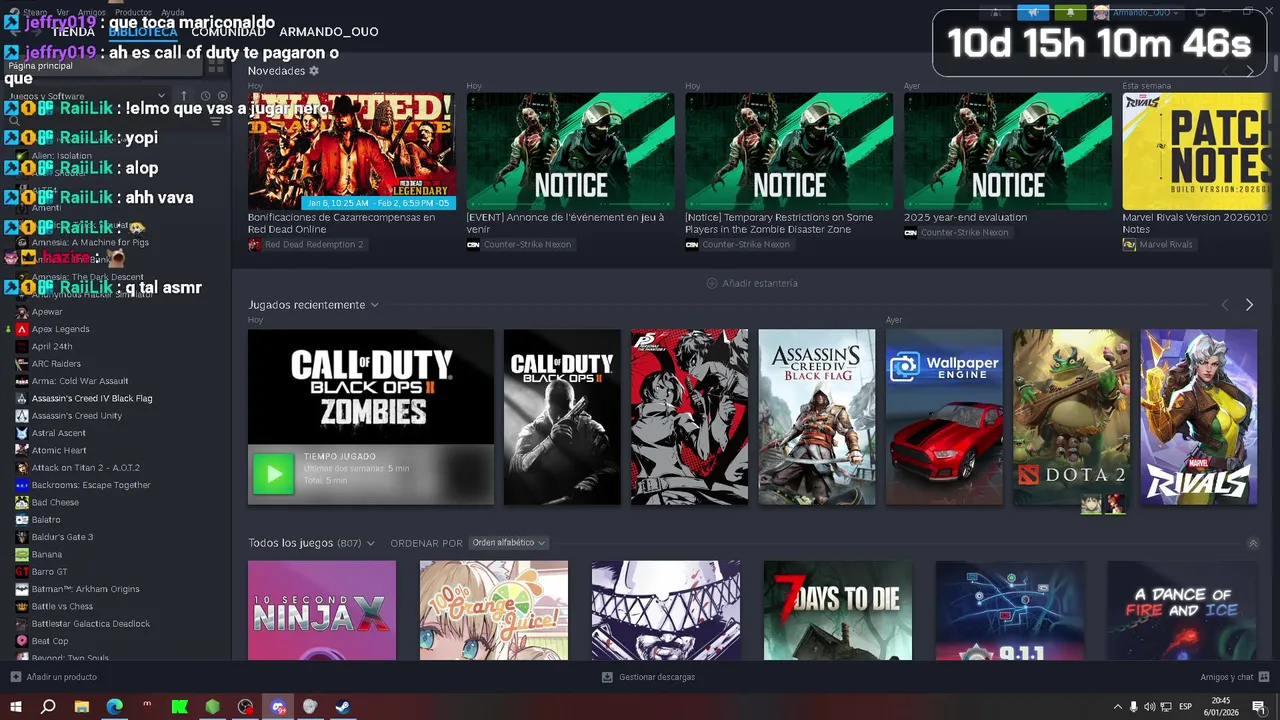Open Novedades settings gear
1280x720 pixels.
[x=314, y=71]
